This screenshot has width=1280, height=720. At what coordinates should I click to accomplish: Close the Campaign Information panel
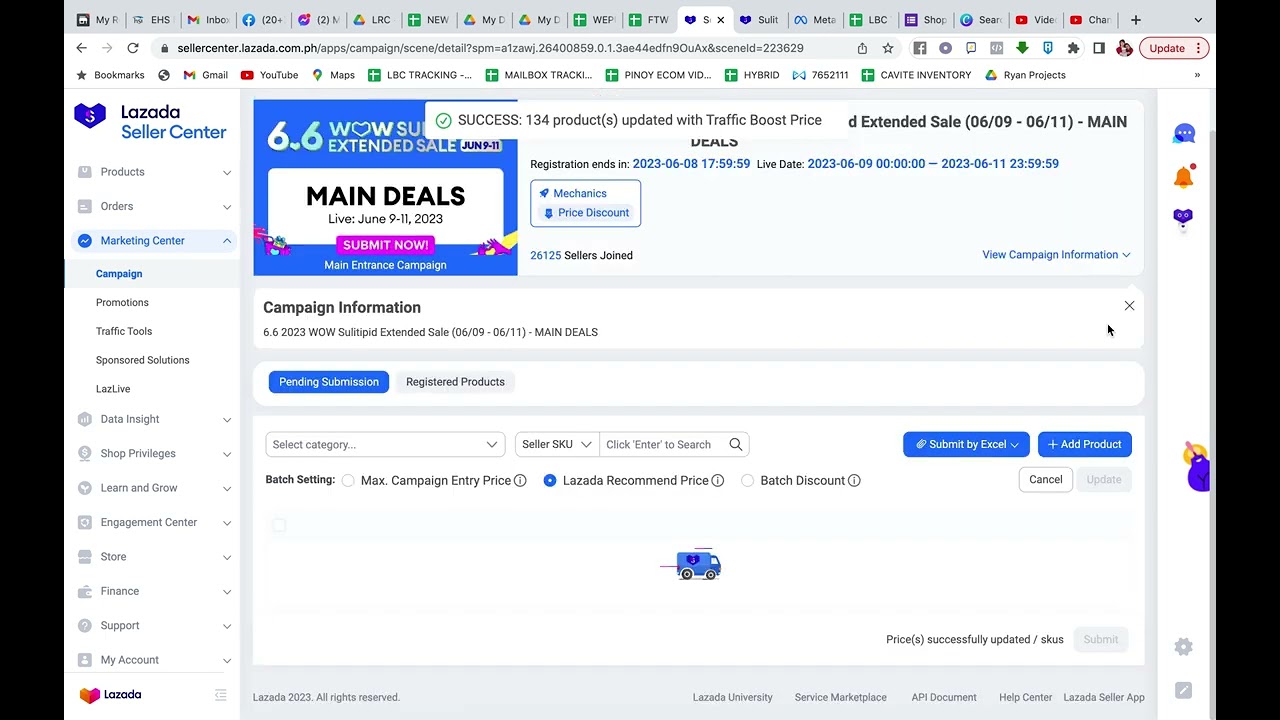click(1129, 306)
